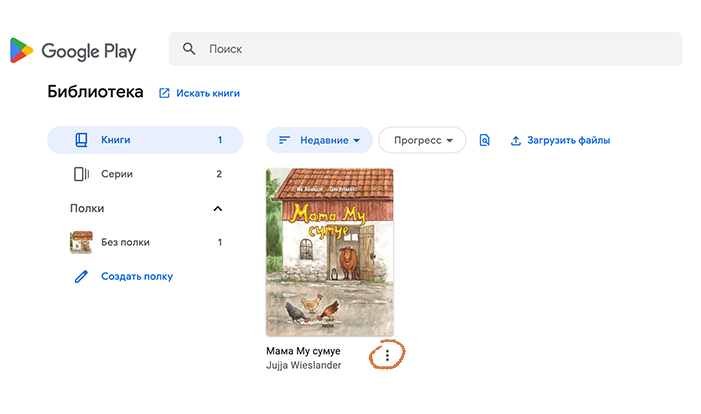Click into the Поиск search field
Viewport: 701px width, 414px height.
pos(425,49)
